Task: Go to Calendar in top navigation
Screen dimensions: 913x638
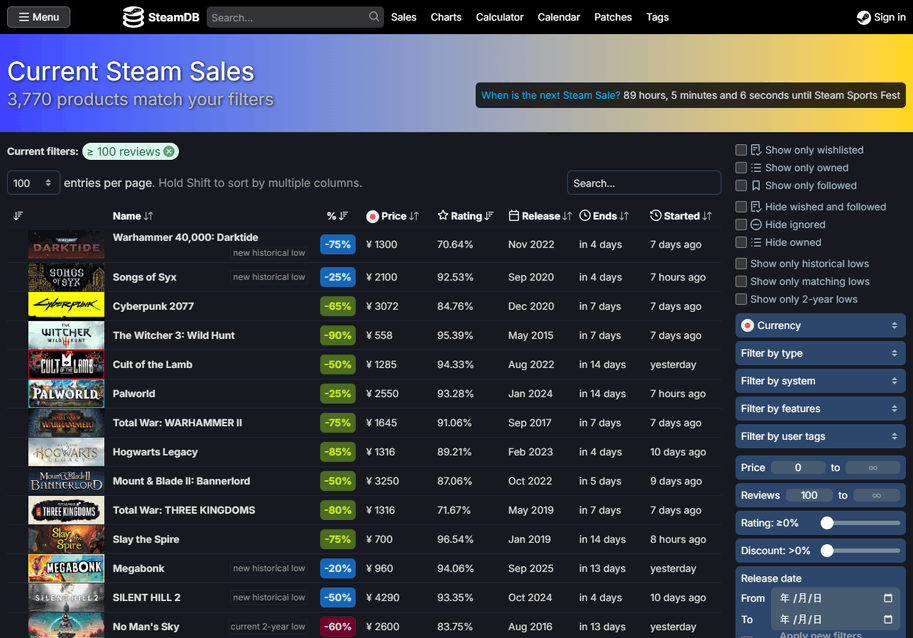Action: coord(558,17)
